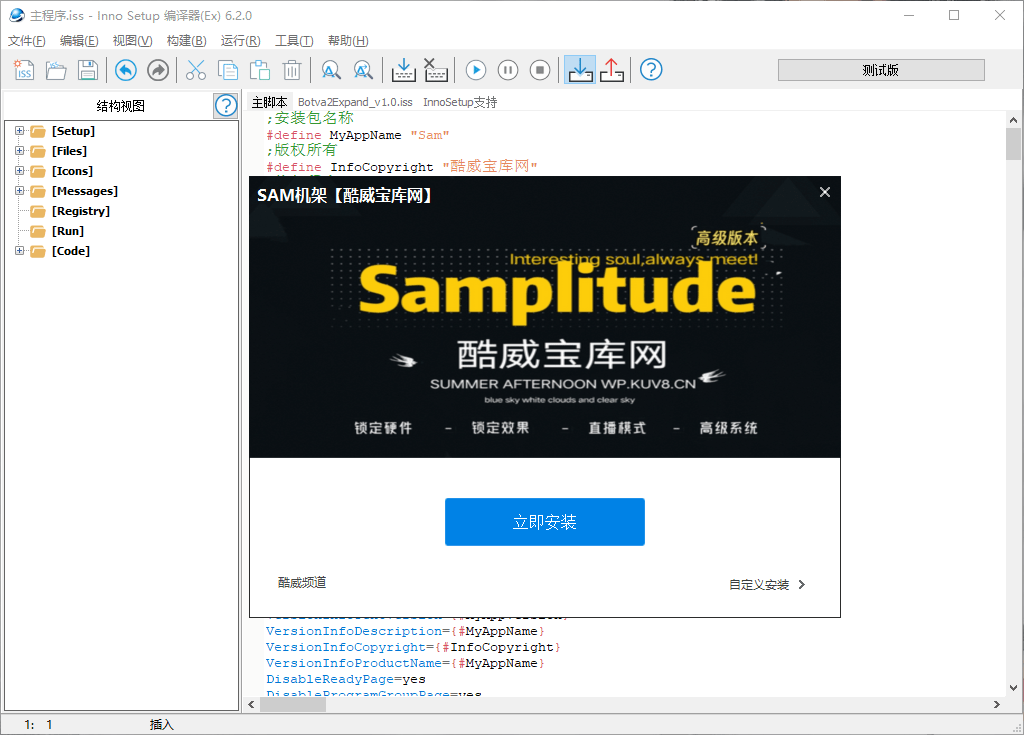Image resolution: width=1024 pixels, height=735 pixels.
Task: Click the scroll-up arrow of editor
Action: (1013, 120)
